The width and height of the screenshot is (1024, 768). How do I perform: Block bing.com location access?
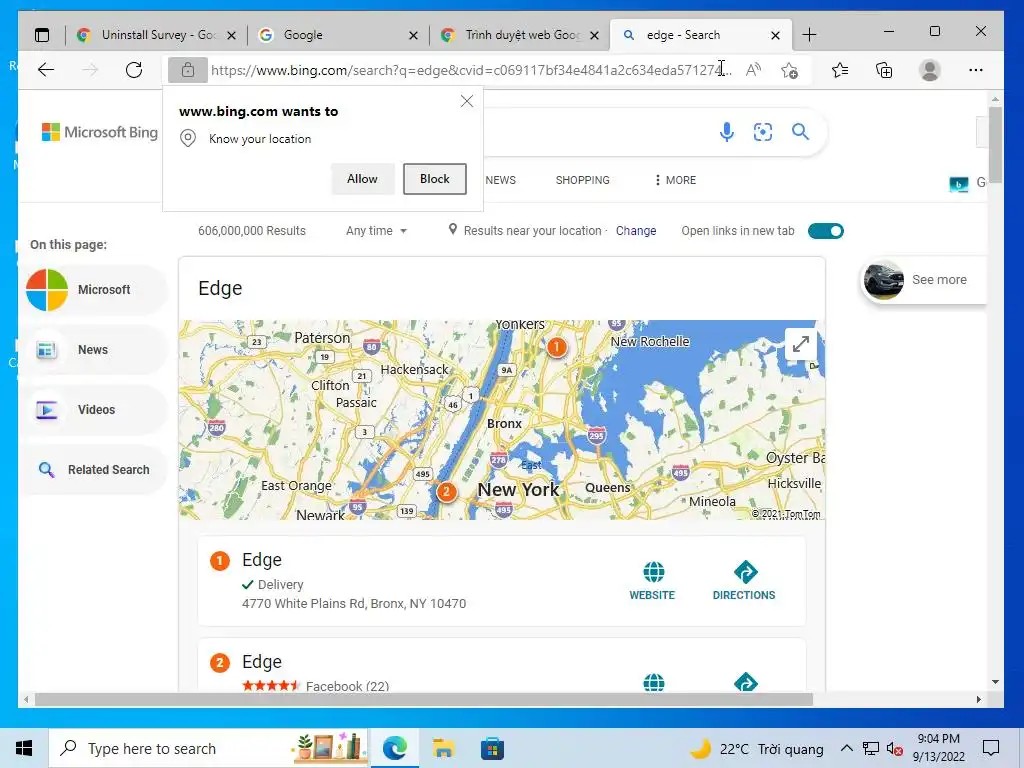point(434,179)
